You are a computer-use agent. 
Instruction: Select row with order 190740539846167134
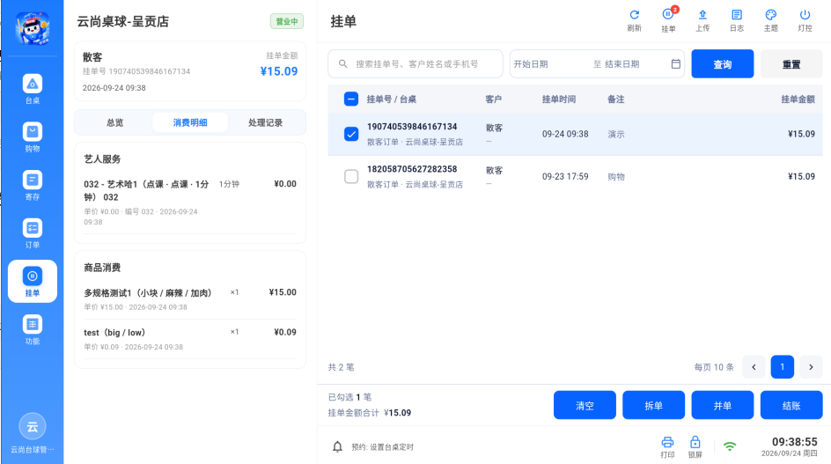click(x=575, y=134)
